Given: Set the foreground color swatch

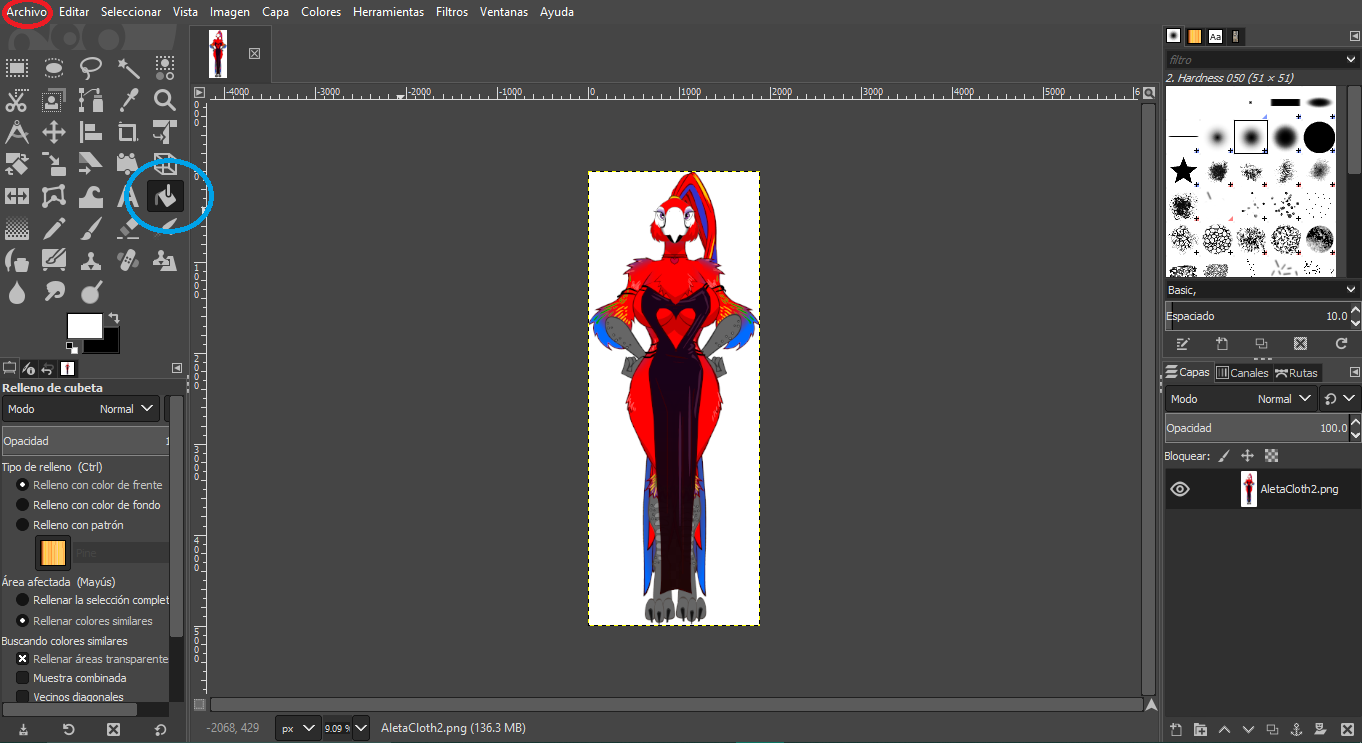Looking at the screenshot, I should [84, 326].
